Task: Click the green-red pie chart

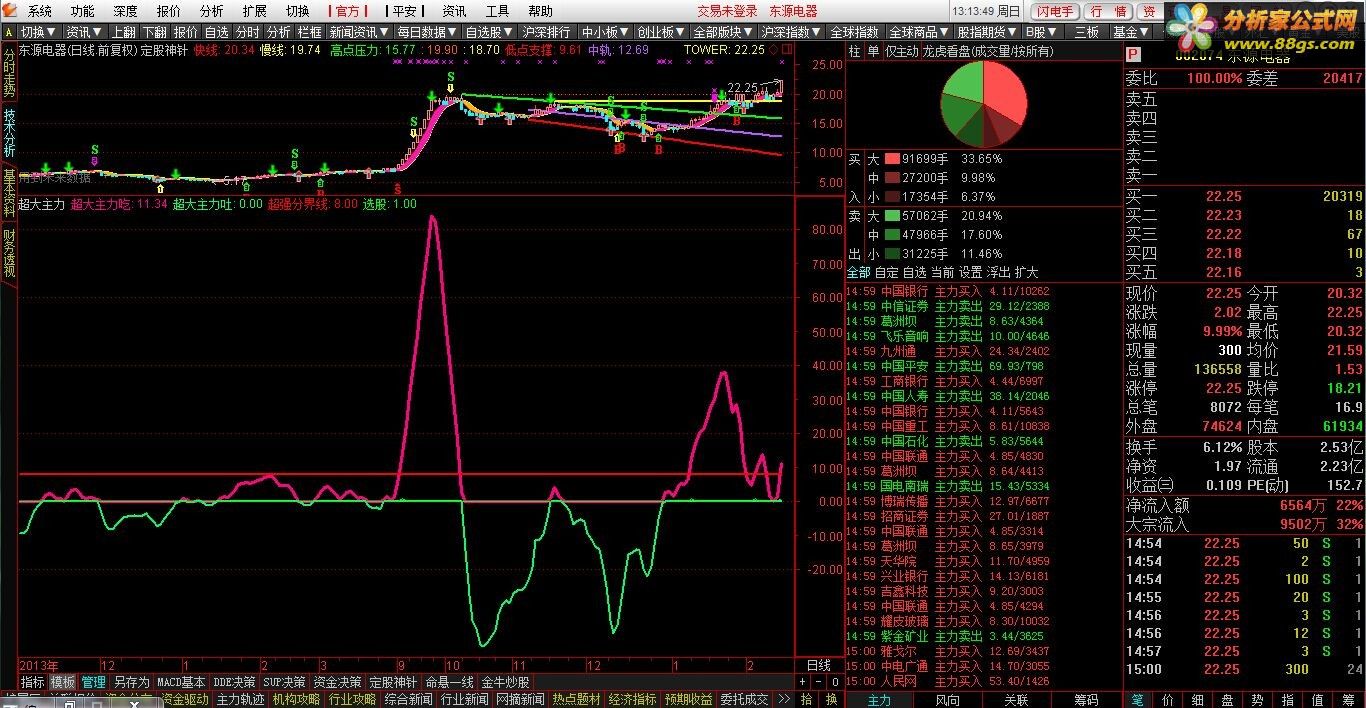Action: (x=983, y=104)
